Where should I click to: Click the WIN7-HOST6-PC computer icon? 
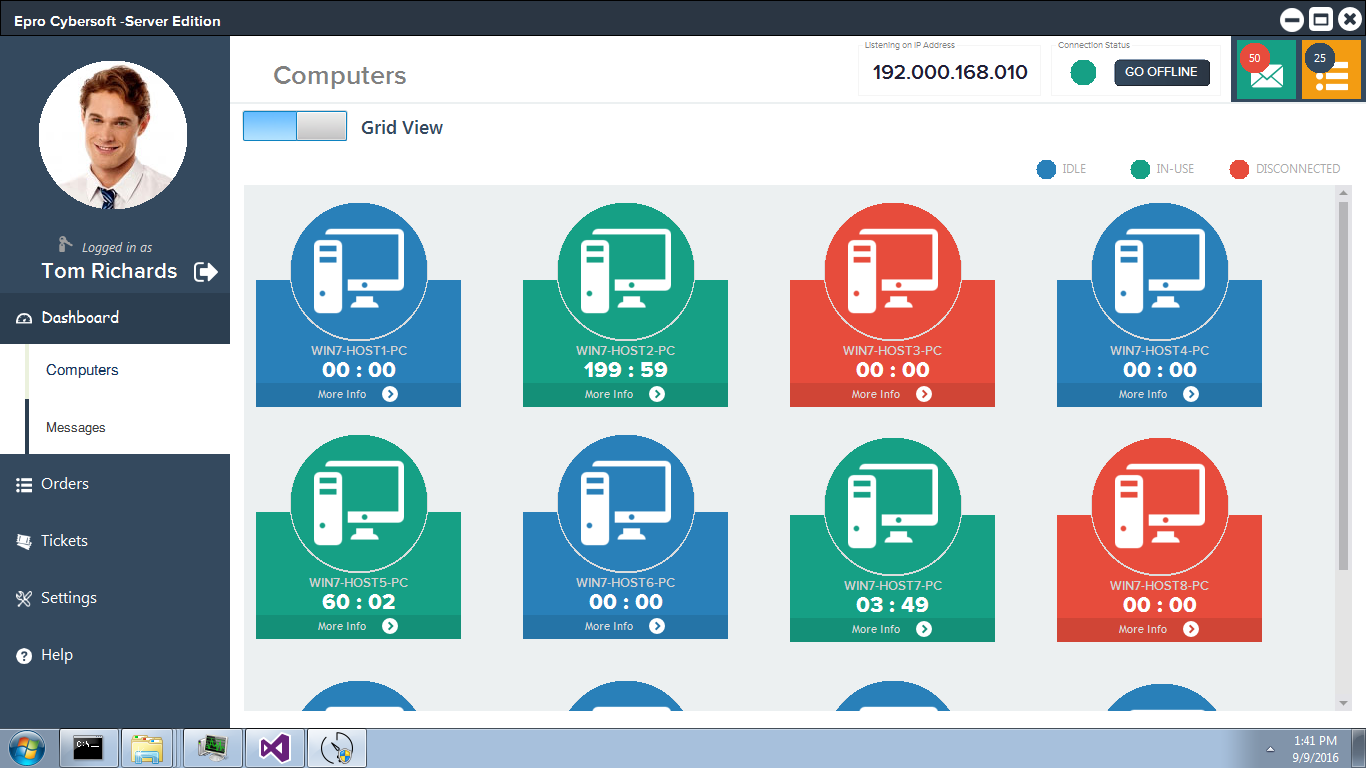pos(626,504)
